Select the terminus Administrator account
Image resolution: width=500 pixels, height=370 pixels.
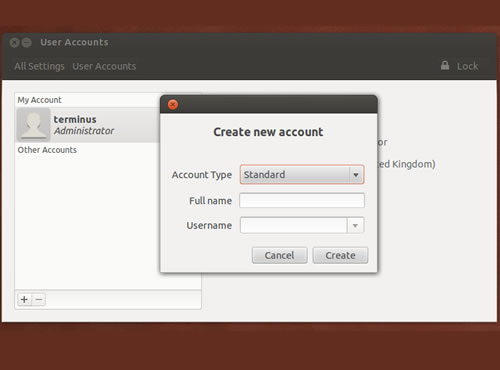88,125
